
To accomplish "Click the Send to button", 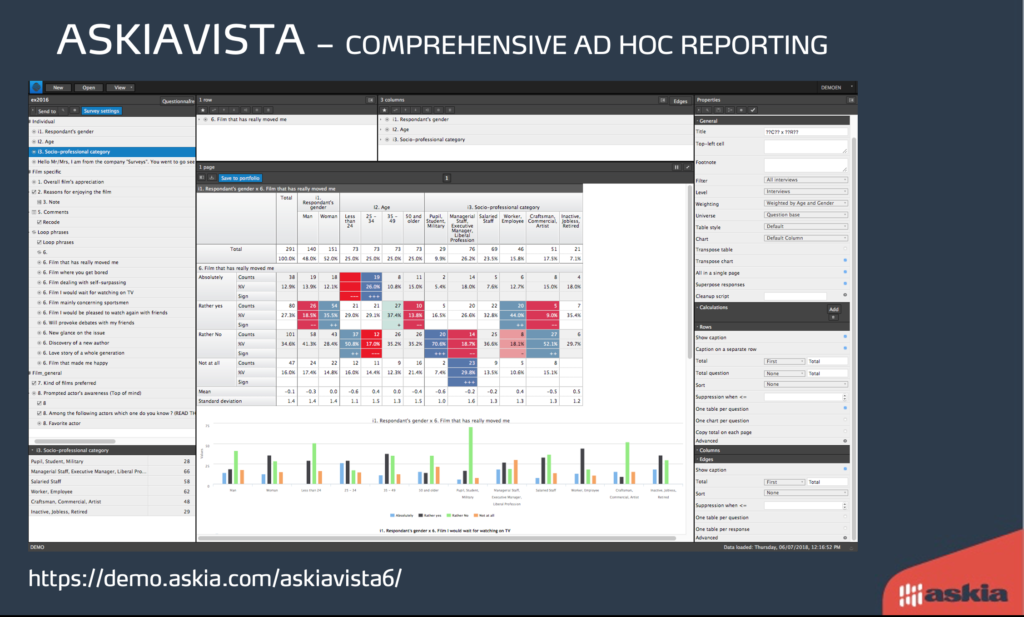I will [x=47, y=111].
